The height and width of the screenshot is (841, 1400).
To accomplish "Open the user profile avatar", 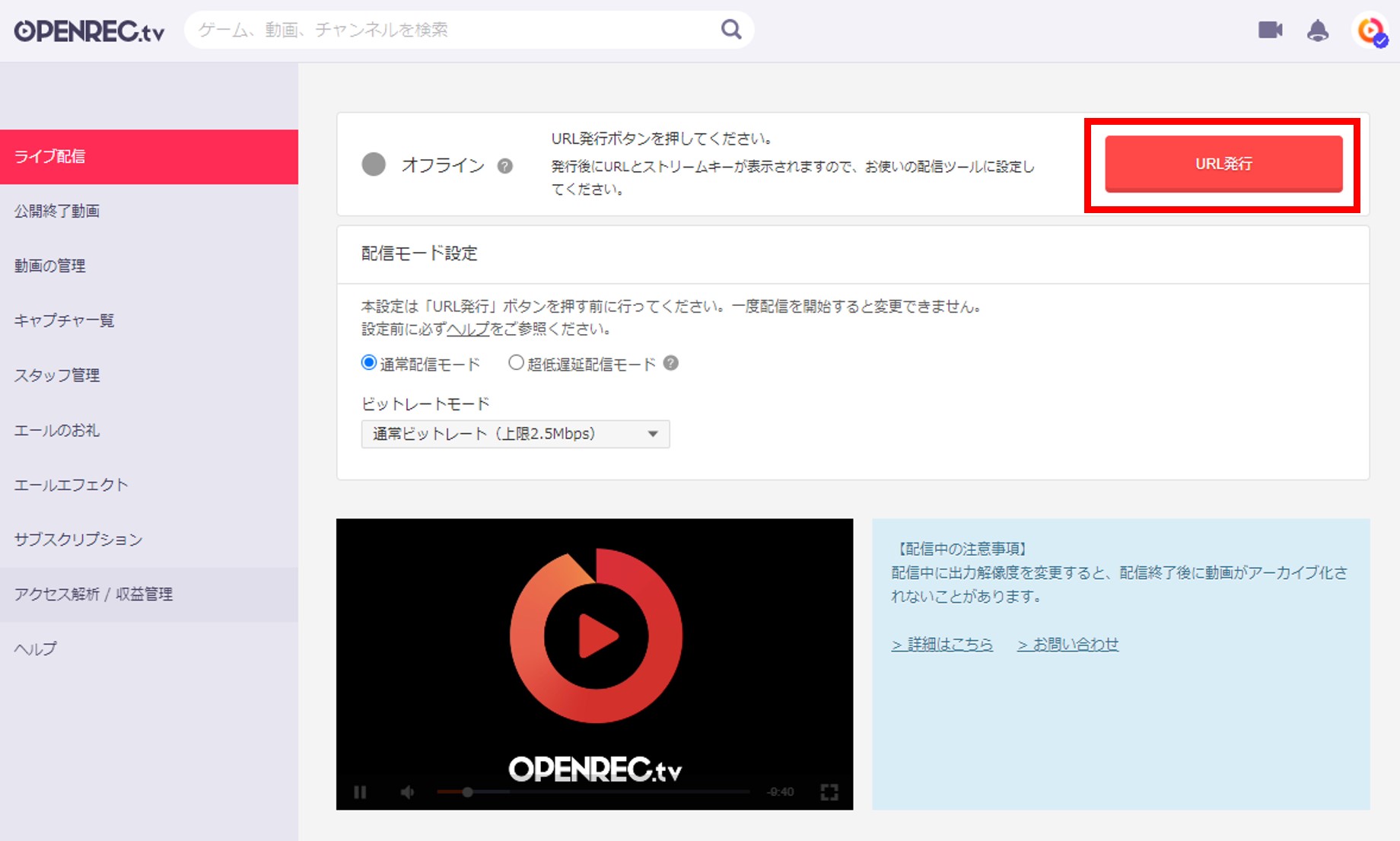I will click(x=1372, y=30).
